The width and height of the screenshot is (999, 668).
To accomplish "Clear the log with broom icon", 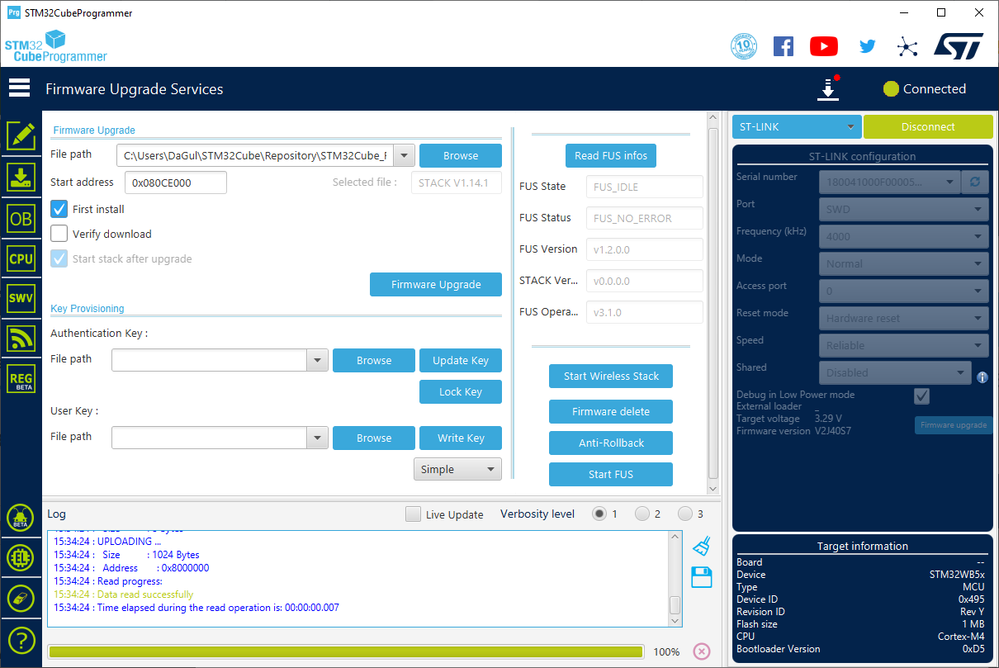I will tap(701, 546).
